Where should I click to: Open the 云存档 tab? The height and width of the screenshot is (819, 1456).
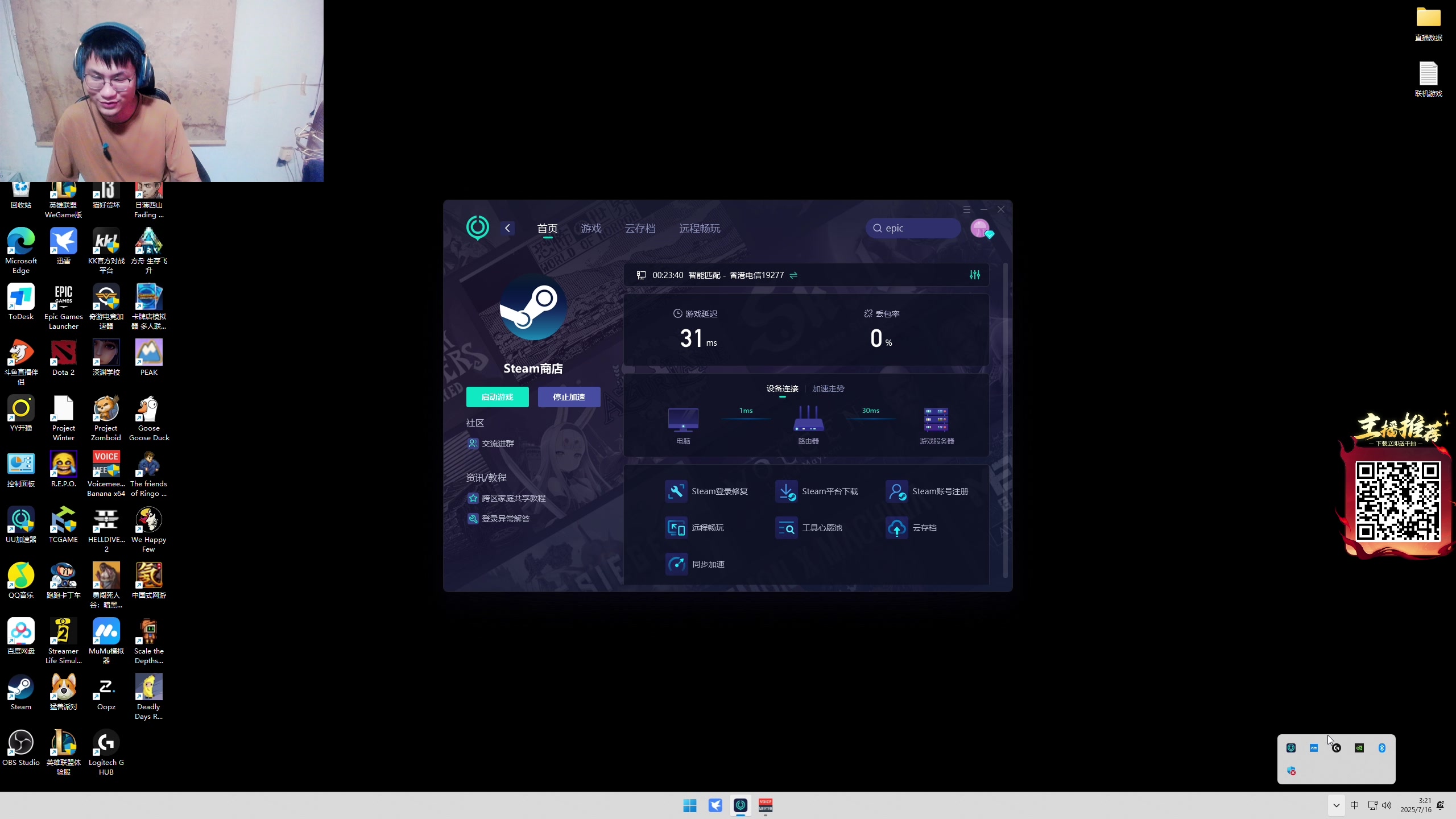pyautogui.click(x=640, y=228)
